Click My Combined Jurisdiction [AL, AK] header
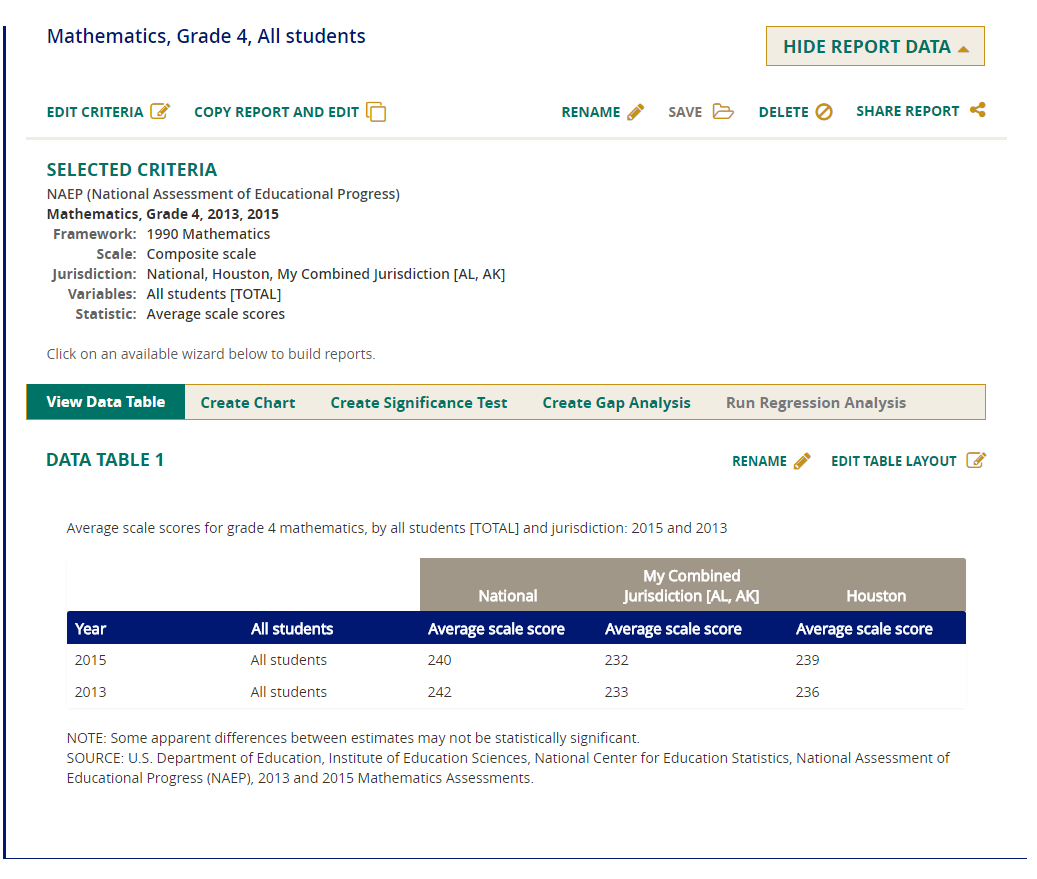This screenshot has height=879, width=1037. (x=692, y=586)
